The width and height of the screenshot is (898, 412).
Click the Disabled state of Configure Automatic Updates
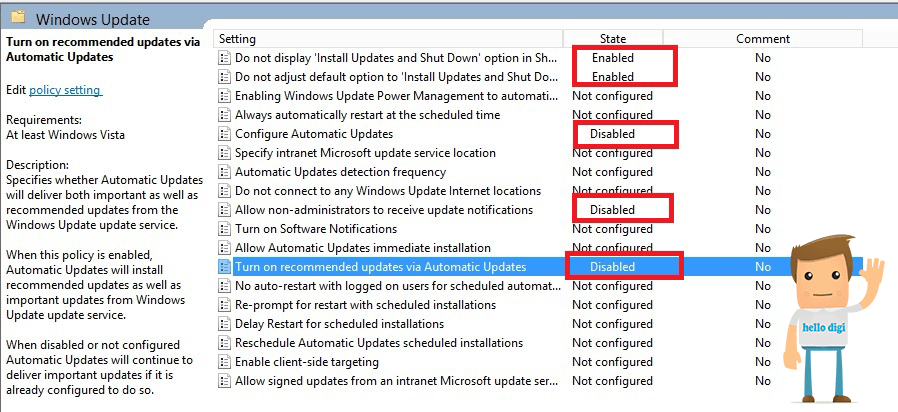[612, 134]
